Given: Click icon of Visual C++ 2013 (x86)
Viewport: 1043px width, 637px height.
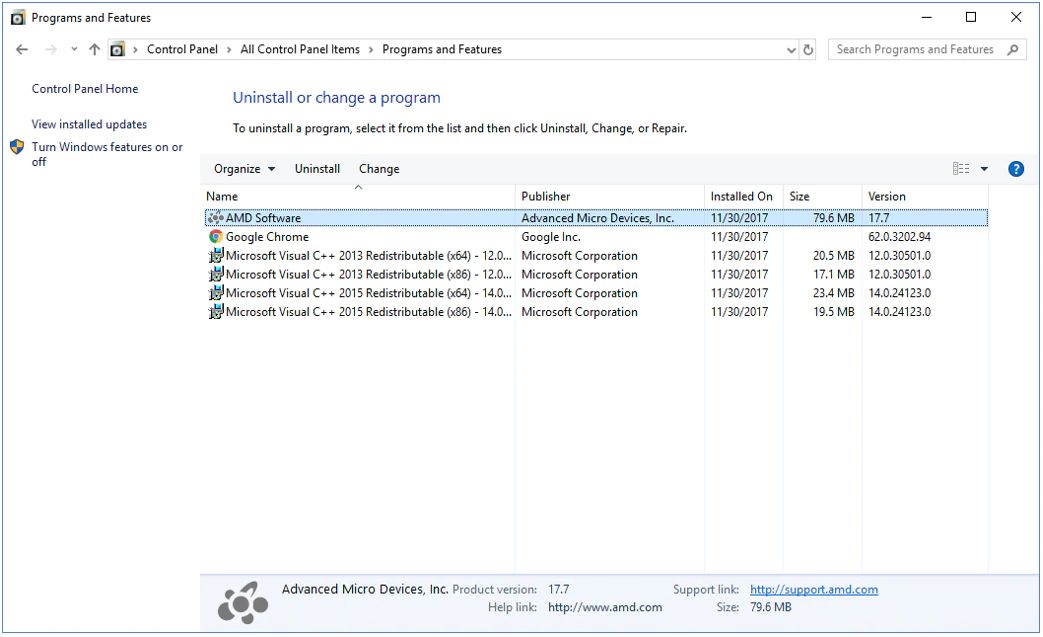Looking at the screenshot, I should click(215, 275).
